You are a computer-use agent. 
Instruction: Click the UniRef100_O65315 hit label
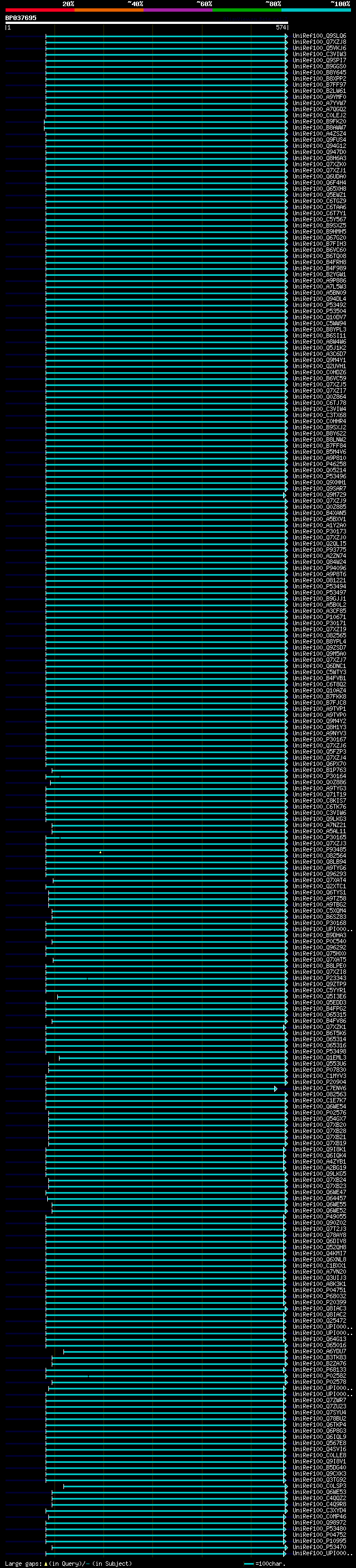319,1015
